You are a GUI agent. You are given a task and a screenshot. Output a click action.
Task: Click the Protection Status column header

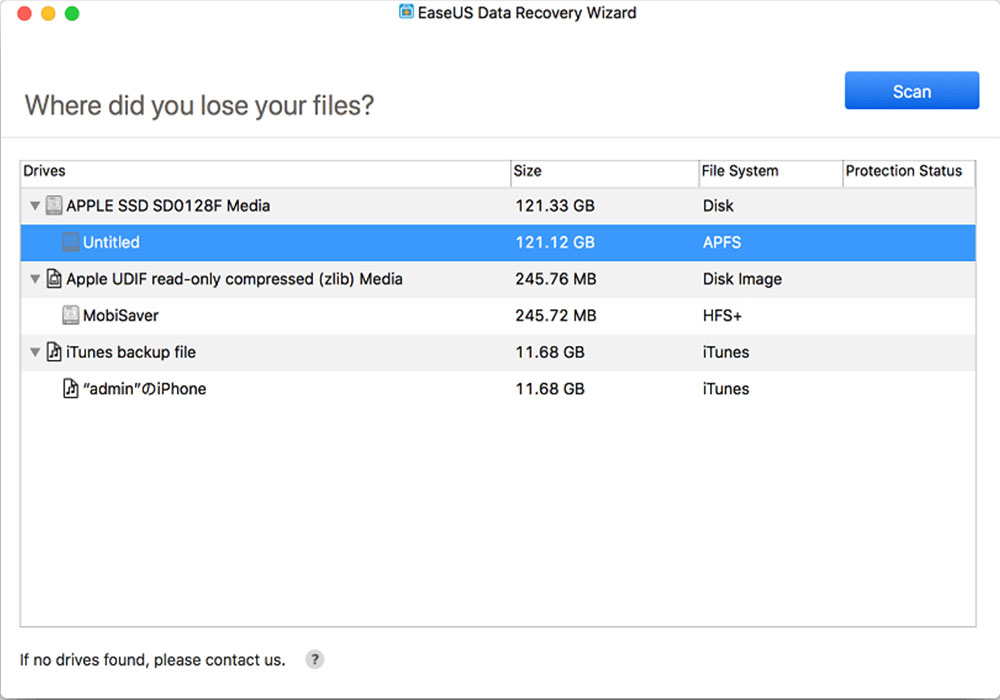click(904, 171)
